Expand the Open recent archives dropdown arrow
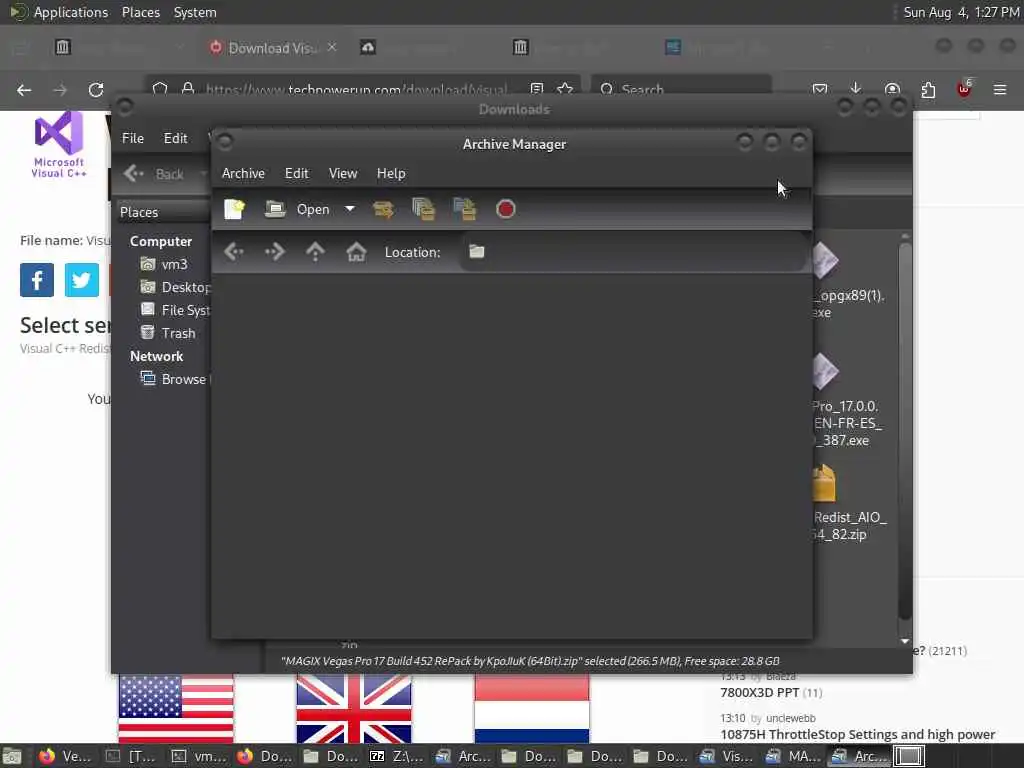The width and height of the screenshot is (1024, 768). 350,209
